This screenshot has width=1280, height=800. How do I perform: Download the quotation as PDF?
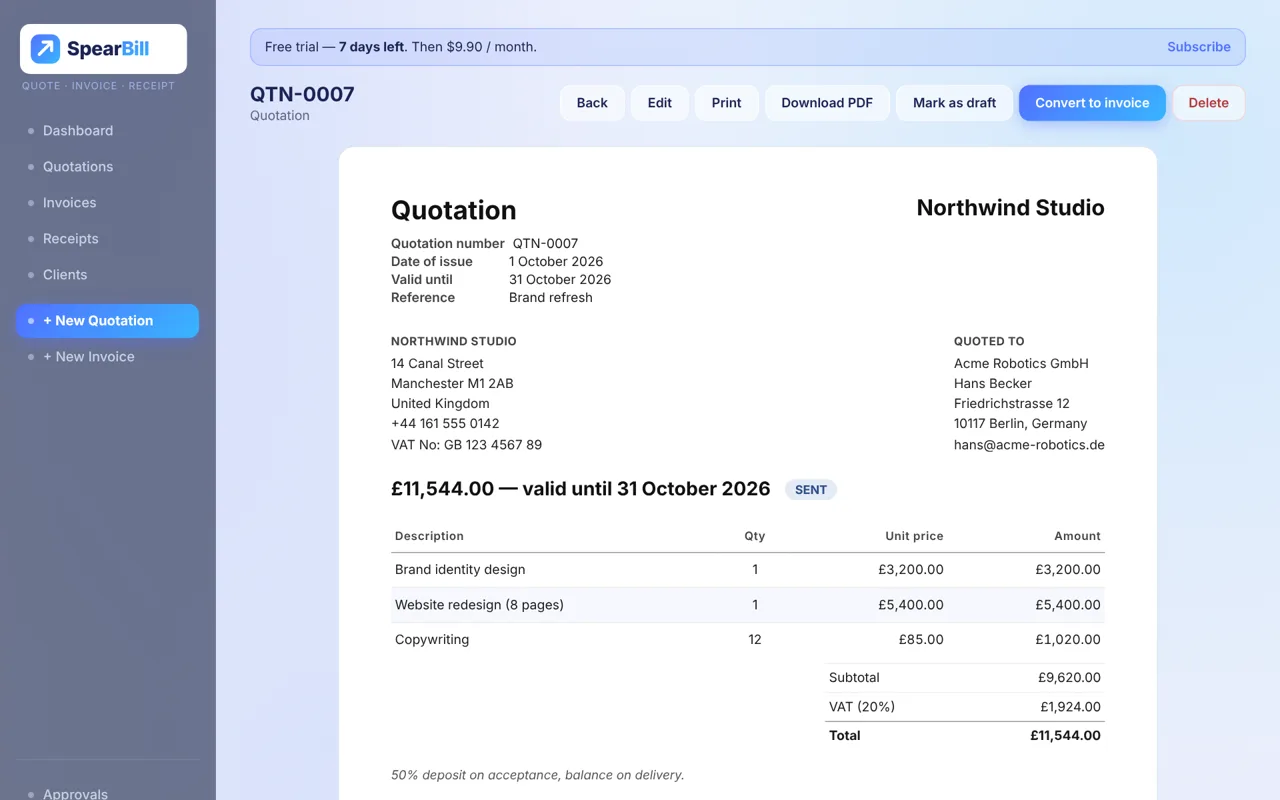(827, 103)
